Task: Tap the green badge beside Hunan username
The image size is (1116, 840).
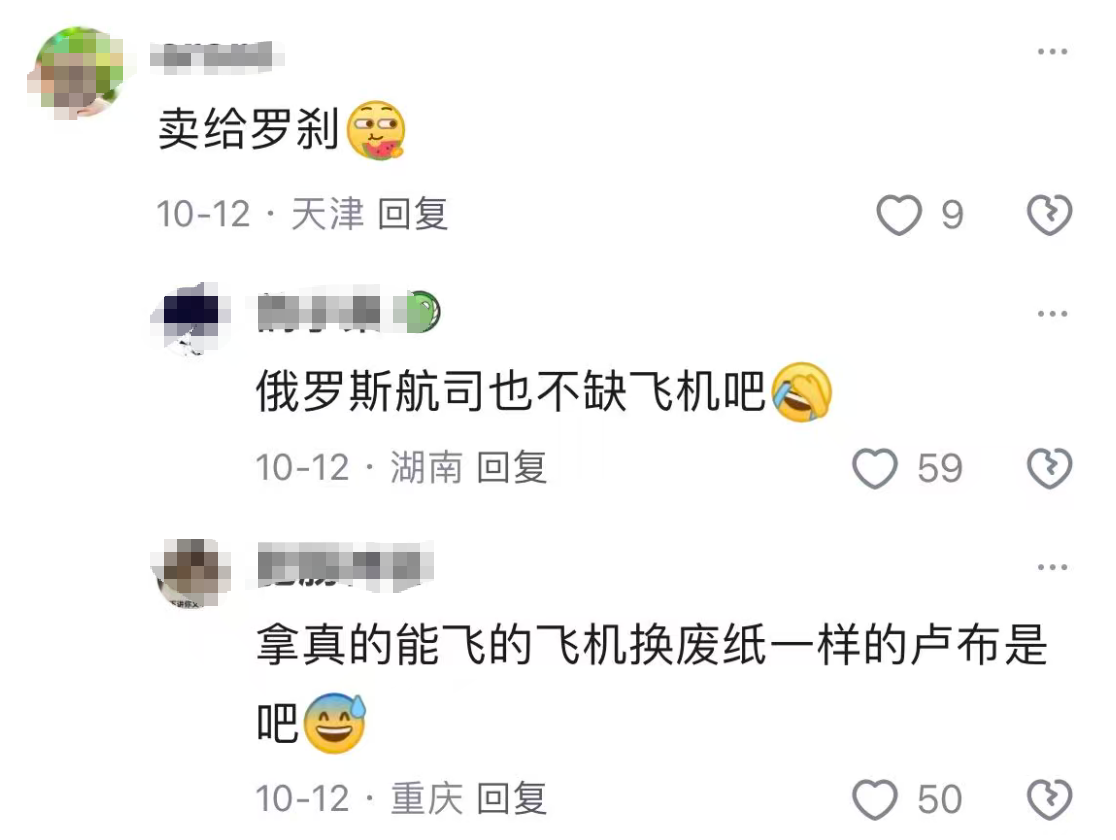Action: [423, 312]
